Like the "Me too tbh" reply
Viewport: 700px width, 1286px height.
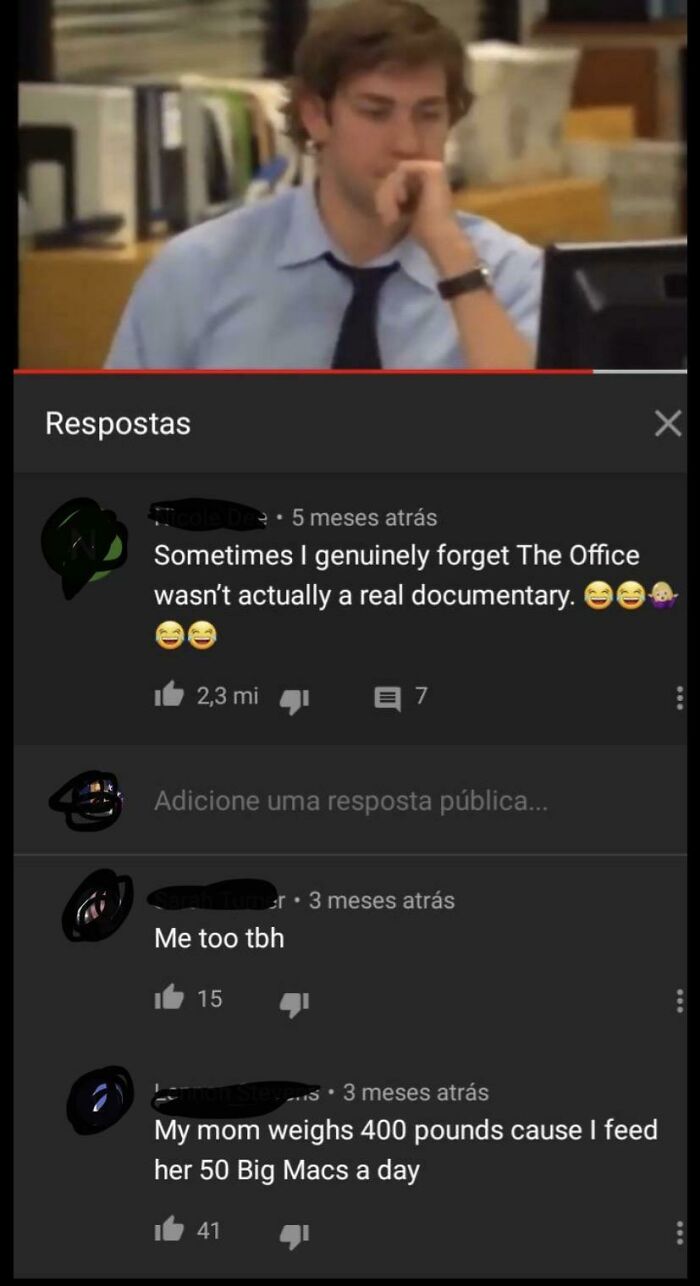pos(168,998)
